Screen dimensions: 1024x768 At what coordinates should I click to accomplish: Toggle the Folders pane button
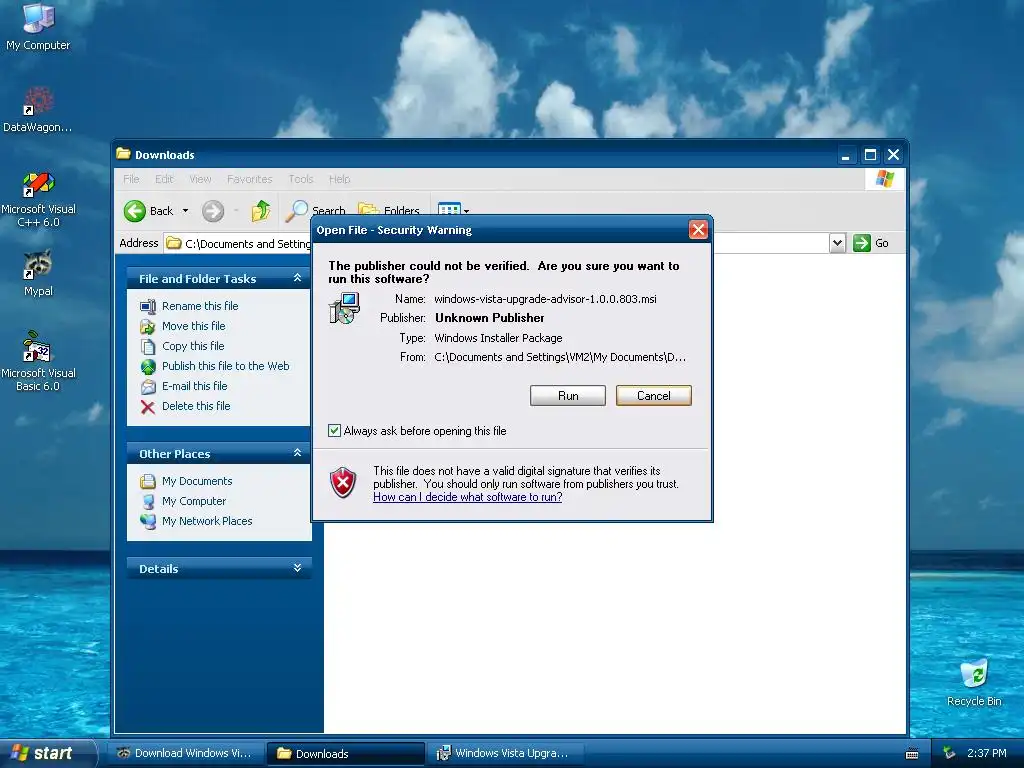(x=389, y=210)
